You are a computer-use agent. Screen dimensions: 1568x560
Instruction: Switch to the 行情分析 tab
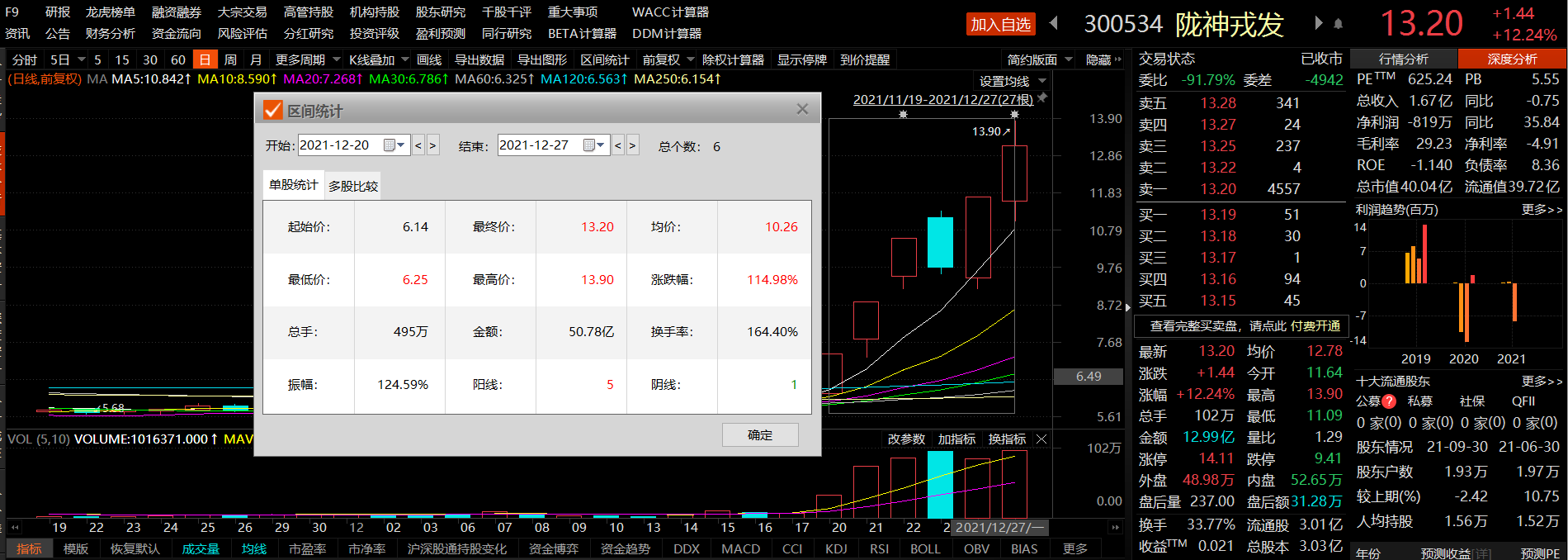coord(1403,59)
